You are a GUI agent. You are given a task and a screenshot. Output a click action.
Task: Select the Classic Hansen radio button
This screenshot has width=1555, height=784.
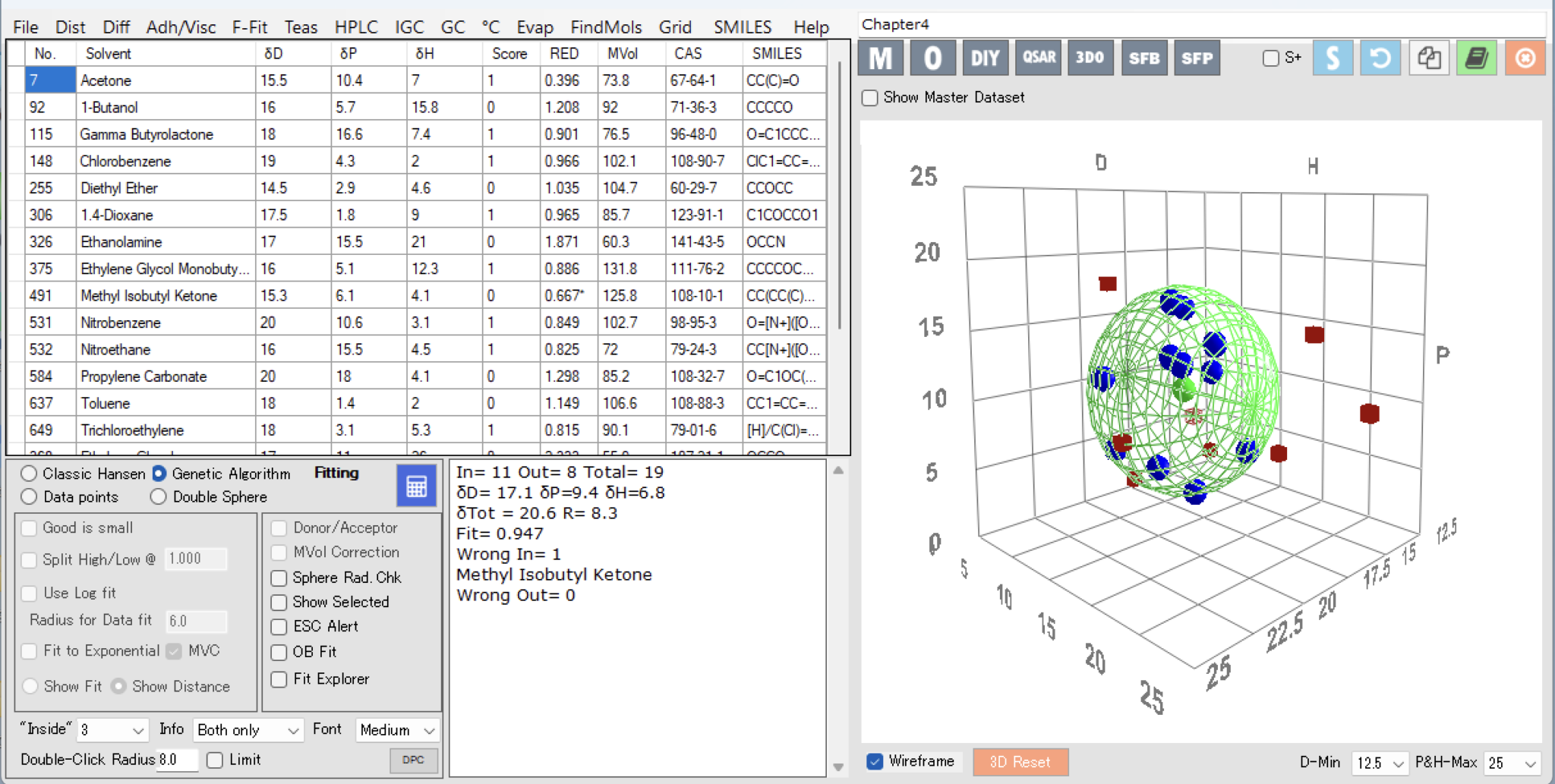click(x=30, y=474)
